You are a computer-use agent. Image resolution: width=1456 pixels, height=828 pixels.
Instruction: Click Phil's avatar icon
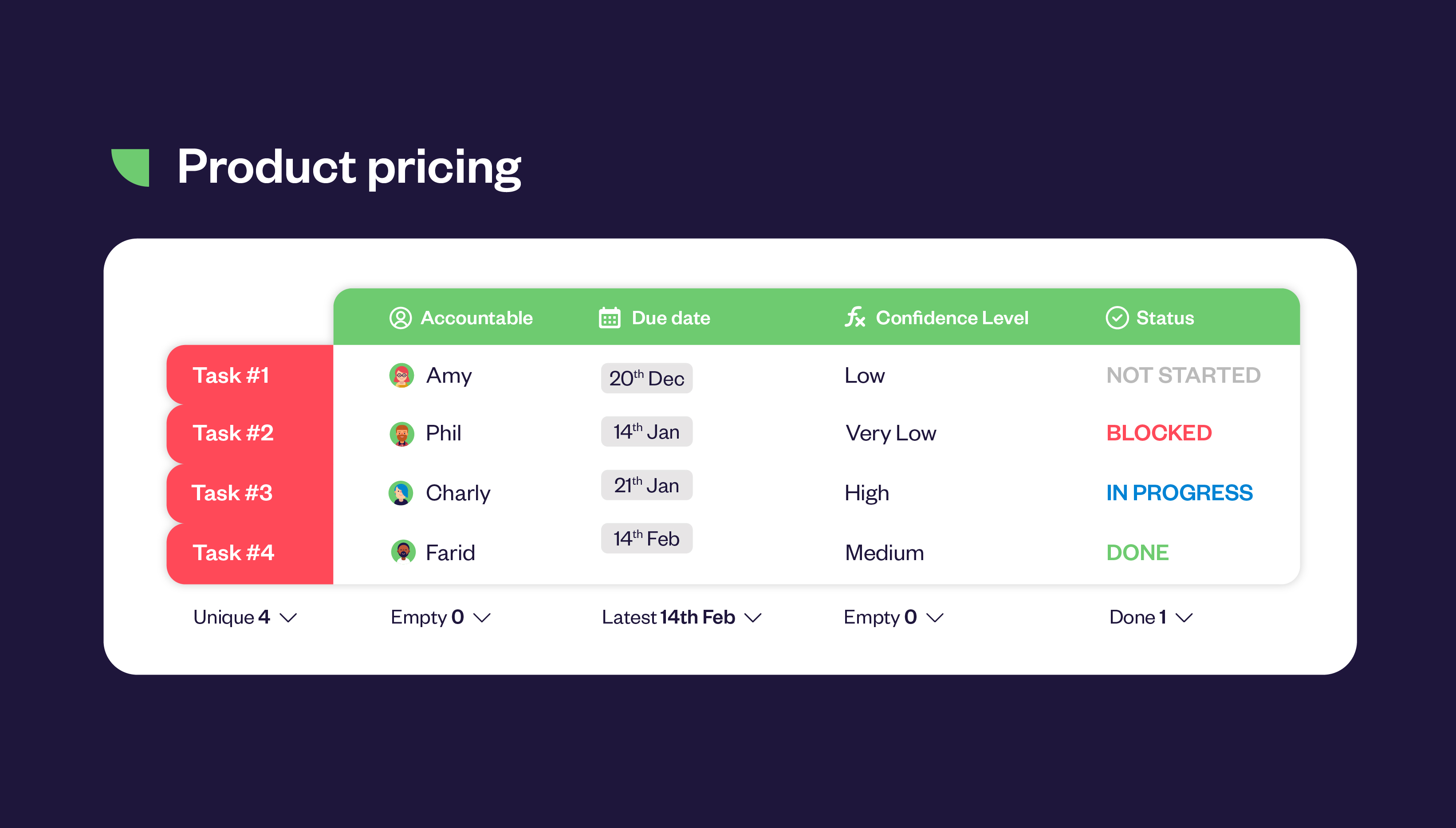(401, 434)
